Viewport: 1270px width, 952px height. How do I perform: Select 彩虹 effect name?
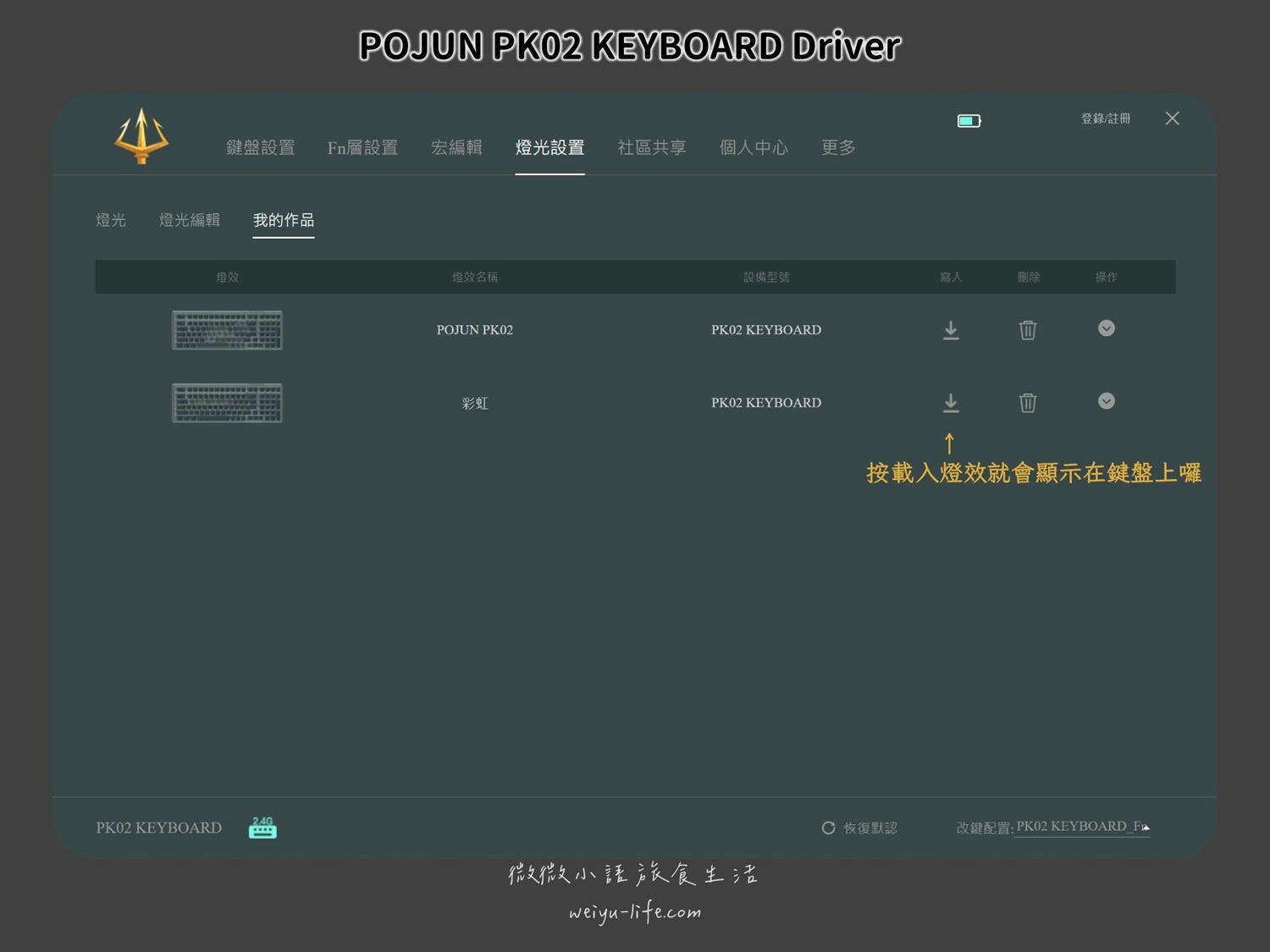[x=475, y=403]
